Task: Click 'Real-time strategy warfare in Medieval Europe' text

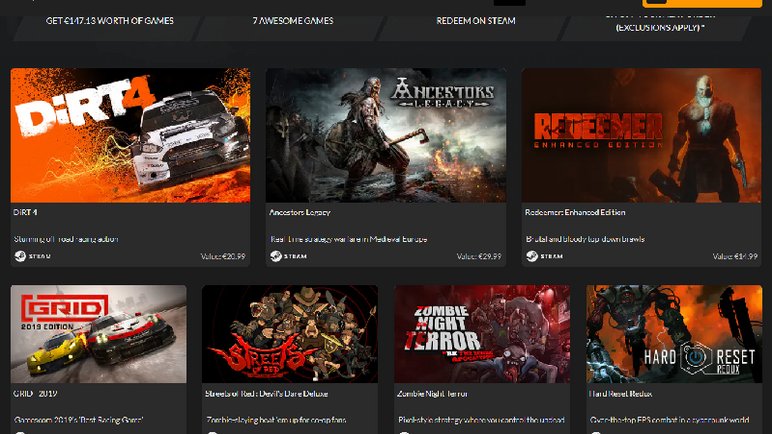Action: (x=349, y=239)
